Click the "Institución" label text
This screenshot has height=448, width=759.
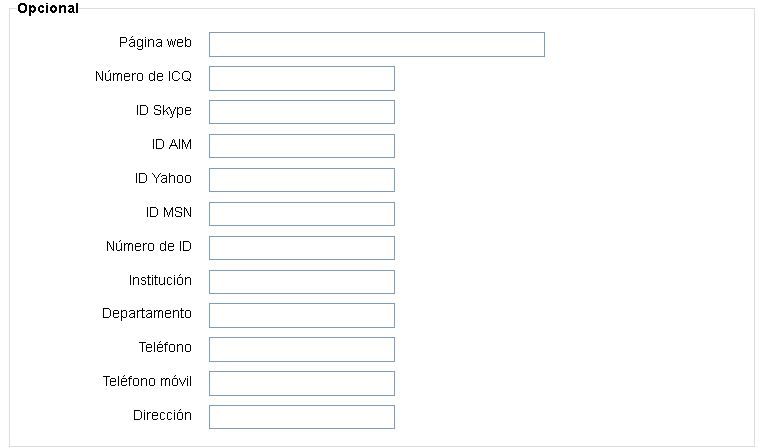(x=160, y=281)
